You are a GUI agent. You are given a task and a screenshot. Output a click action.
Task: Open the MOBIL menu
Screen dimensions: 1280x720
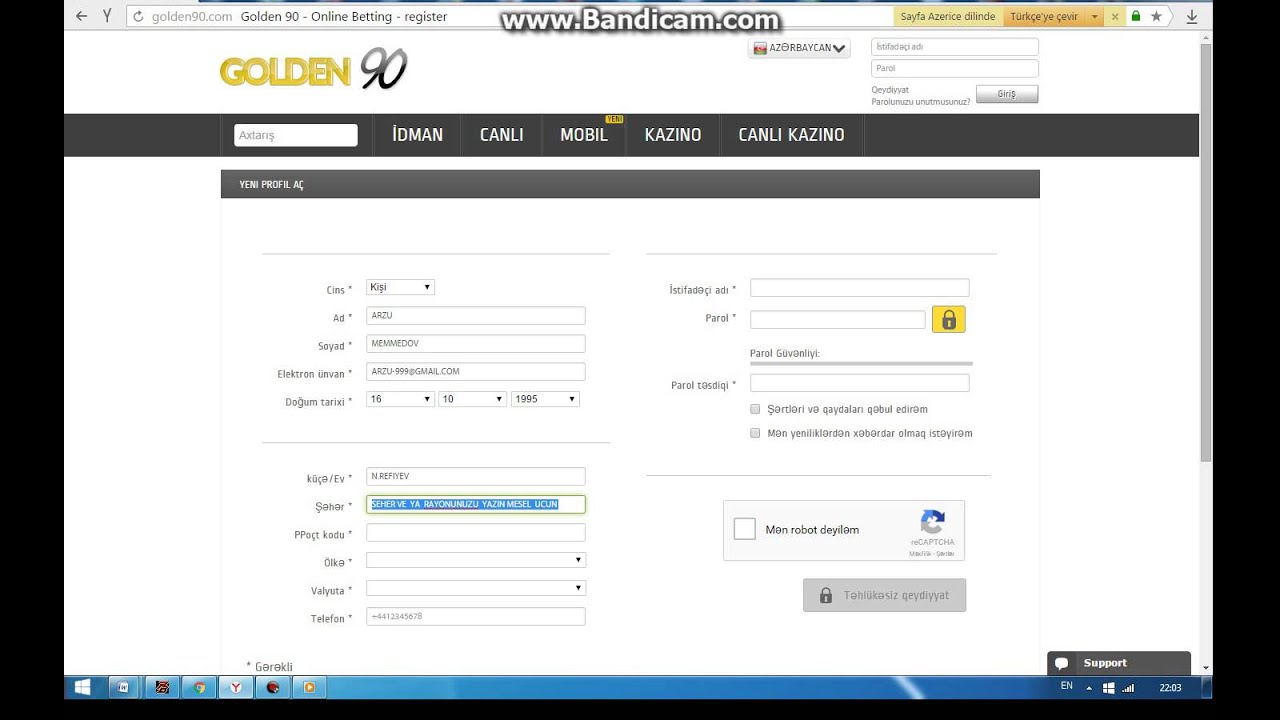coord(584,135)
